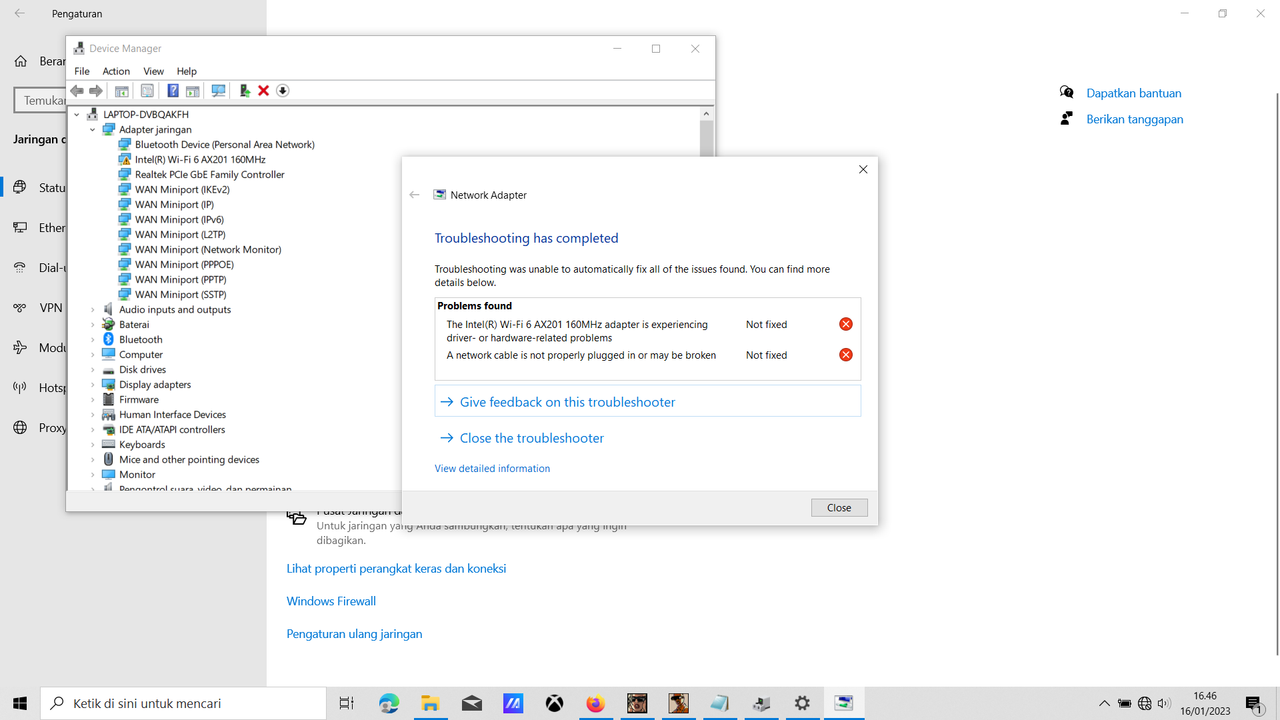
Task: Select Bluetooth Device (Personal Area Network)
Action: [225, 145]
